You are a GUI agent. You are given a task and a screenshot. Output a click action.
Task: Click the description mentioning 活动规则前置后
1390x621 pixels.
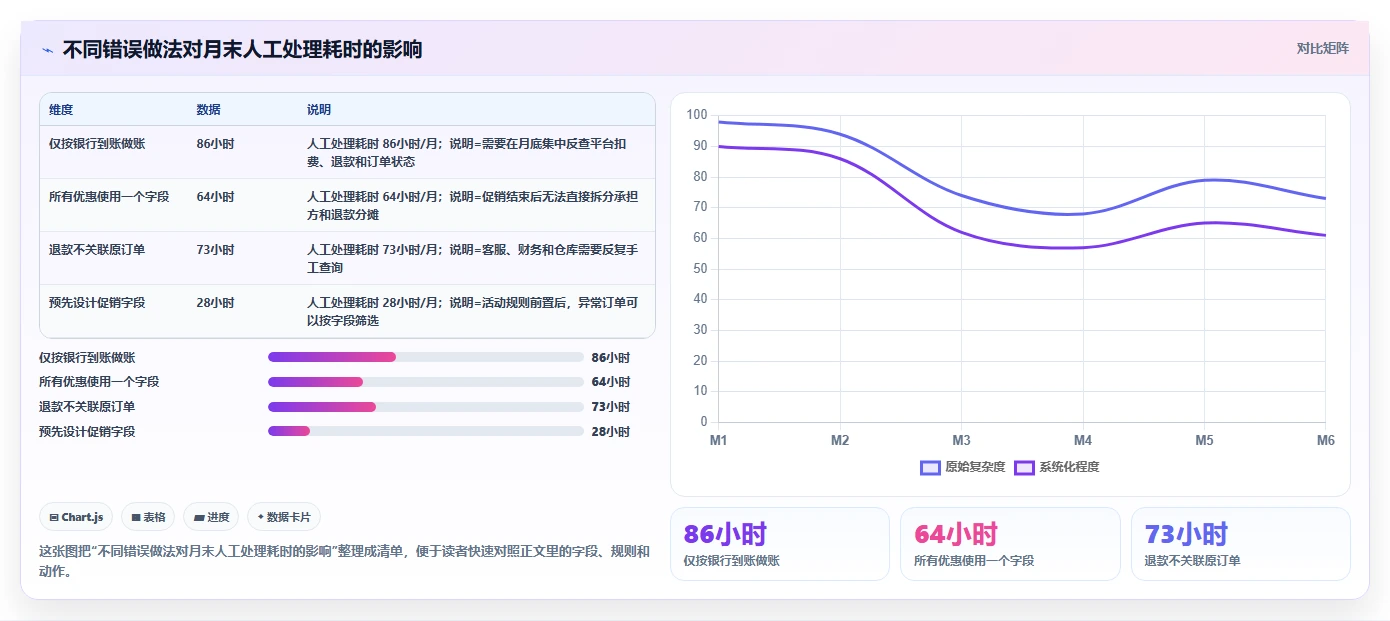473,312
